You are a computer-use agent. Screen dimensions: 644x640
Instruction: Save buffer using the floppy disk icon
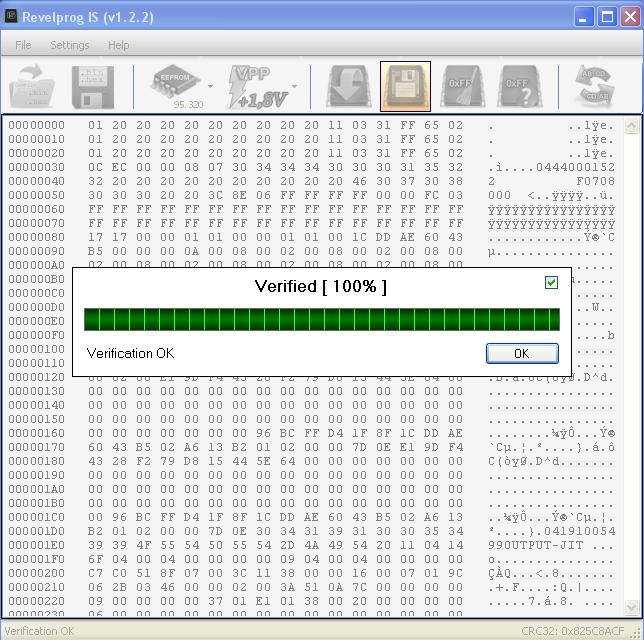93,87
